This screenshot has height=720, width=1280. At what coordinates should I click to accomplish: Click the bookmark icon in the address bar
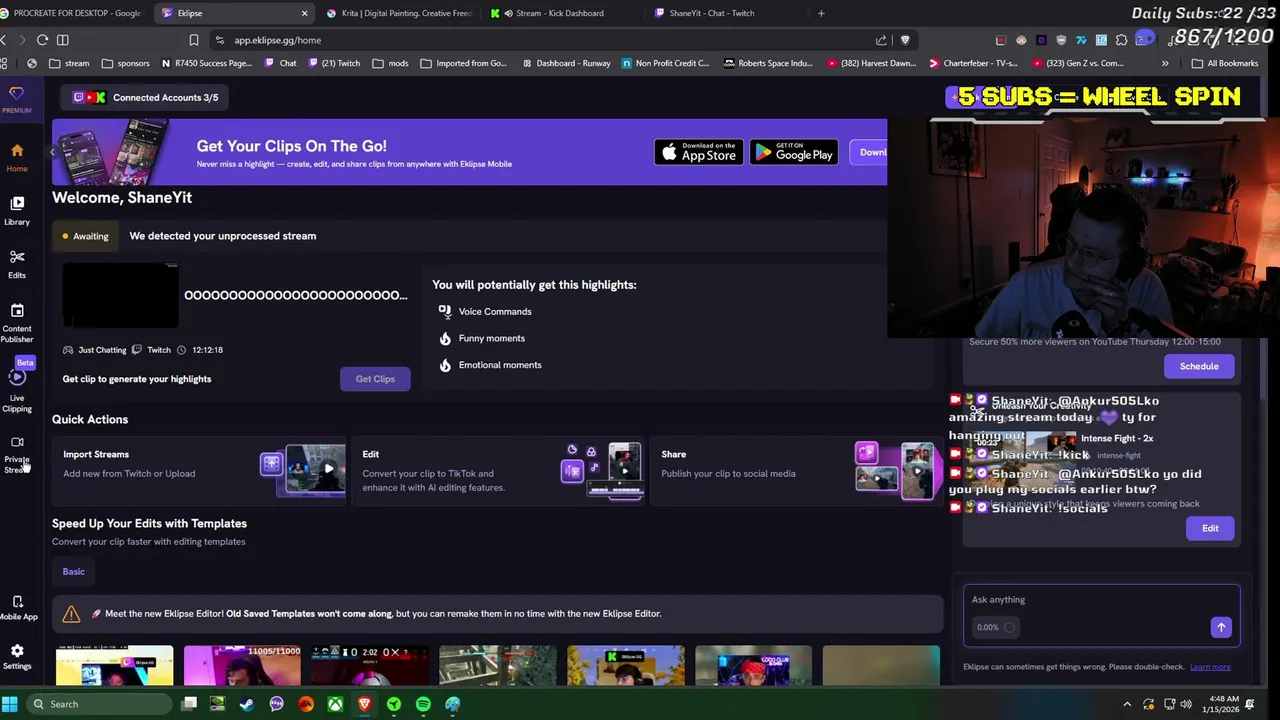point(194,40)
